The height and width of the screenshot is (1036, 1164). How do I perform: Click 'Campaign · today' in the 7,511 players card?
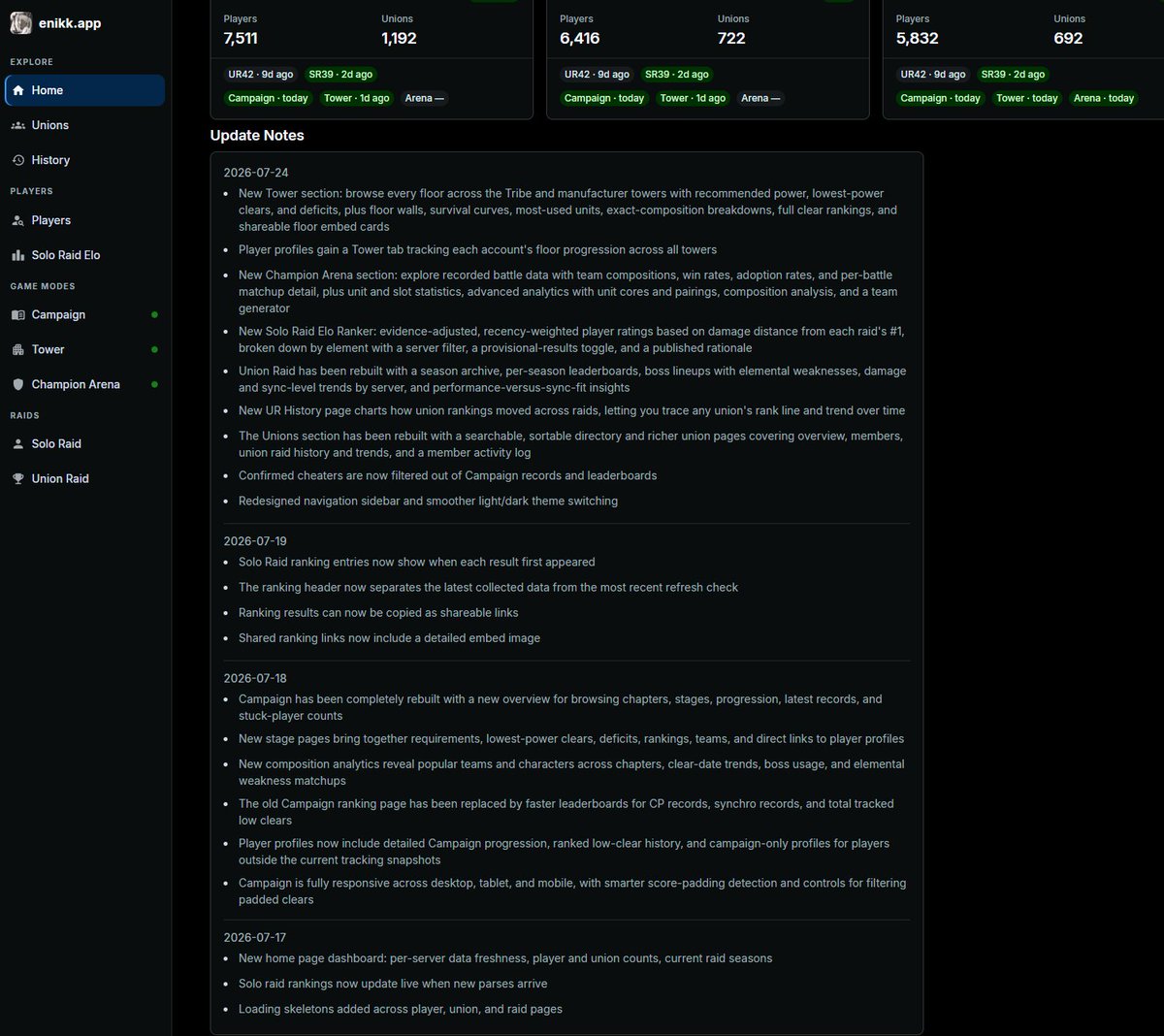[268, 98]
